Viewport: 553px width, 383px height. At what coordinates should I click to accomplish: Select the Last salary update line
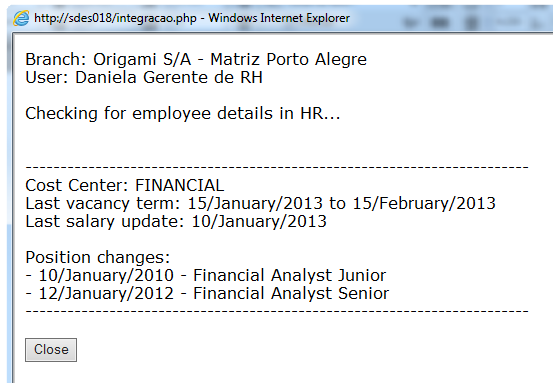[176, 221]
